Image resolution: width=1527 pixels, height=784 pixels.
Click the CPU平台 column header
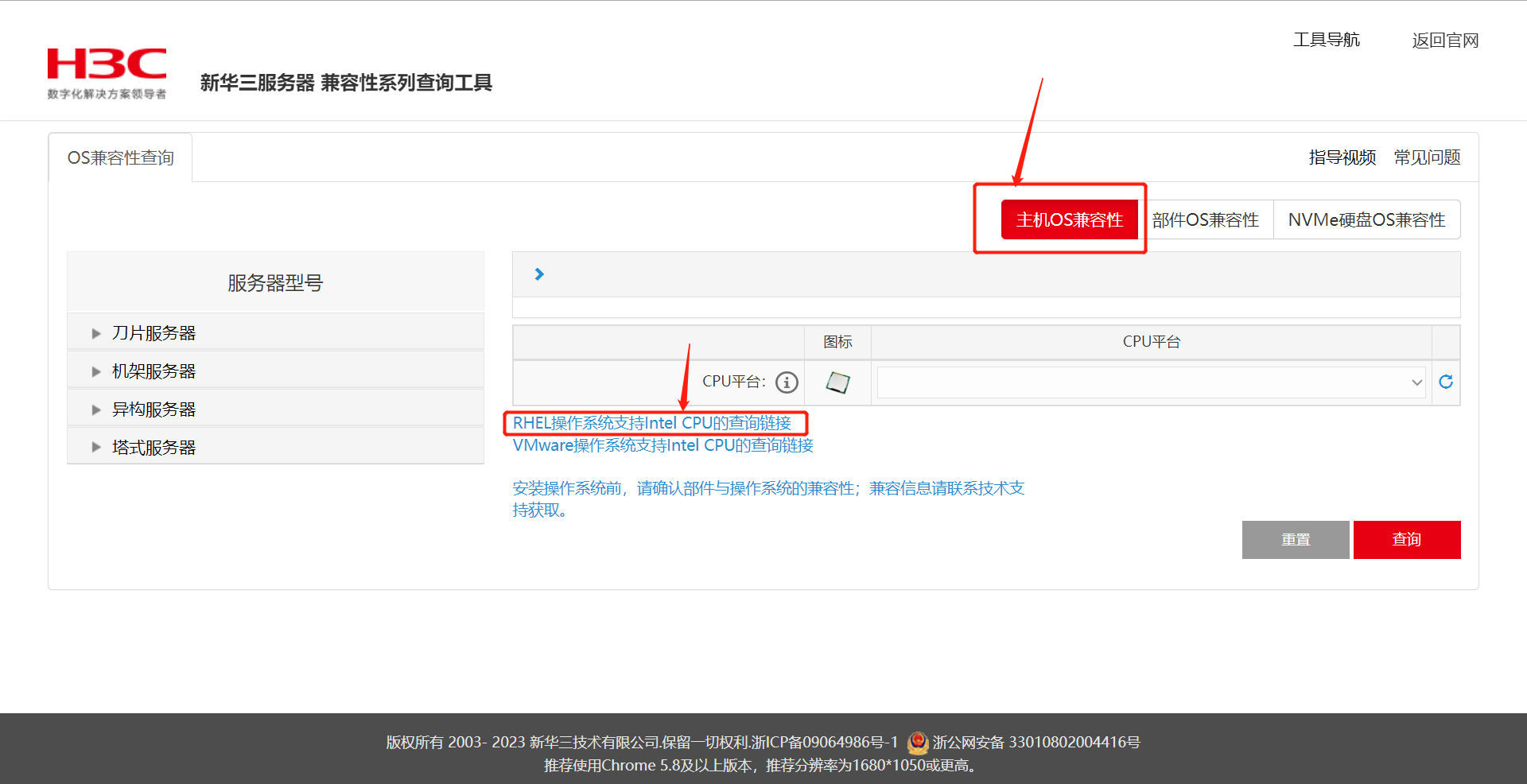click(x=1151, y=342)
